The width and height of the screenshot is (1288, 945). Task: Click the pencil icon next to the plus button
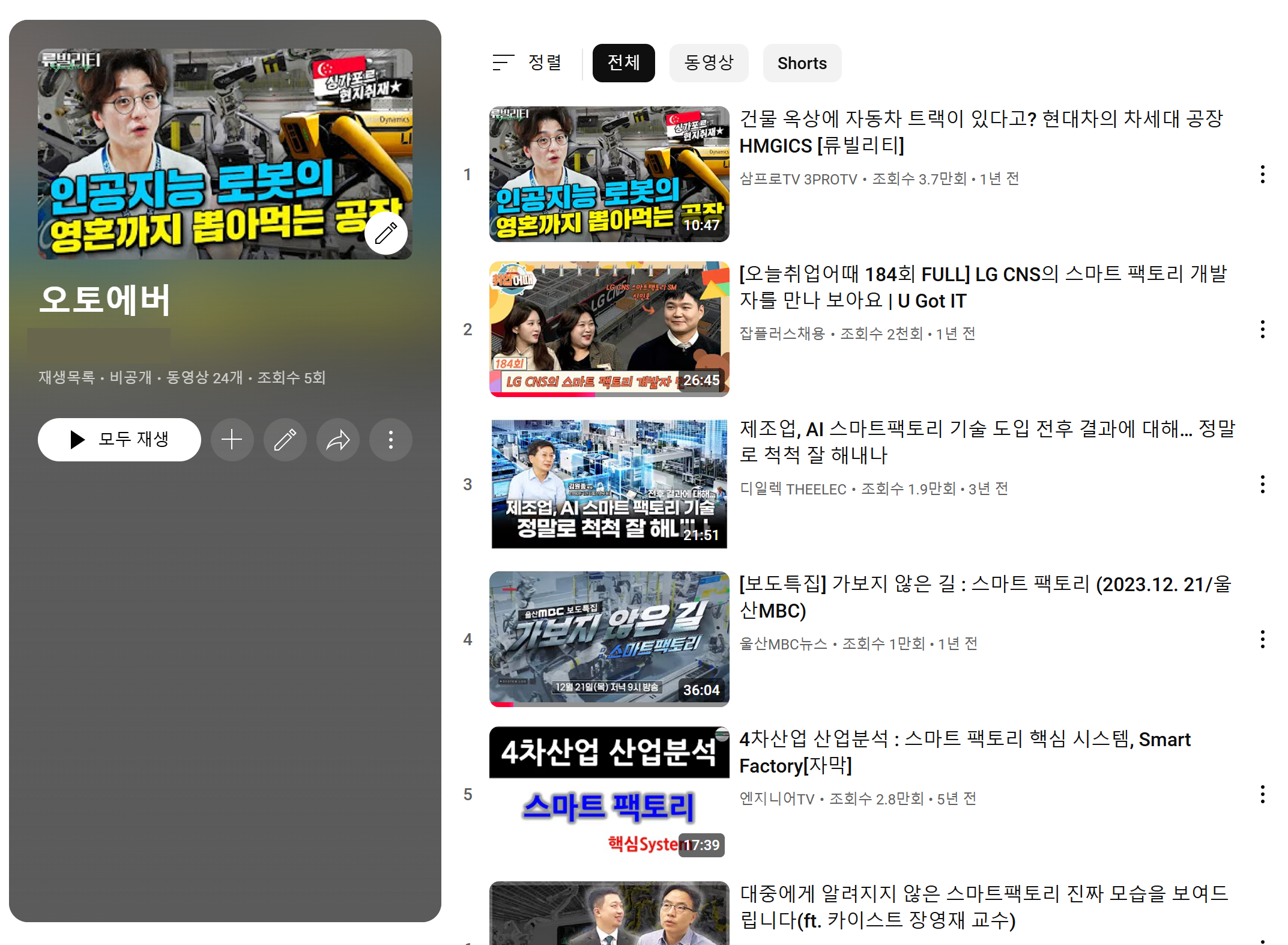coord(285,440)
